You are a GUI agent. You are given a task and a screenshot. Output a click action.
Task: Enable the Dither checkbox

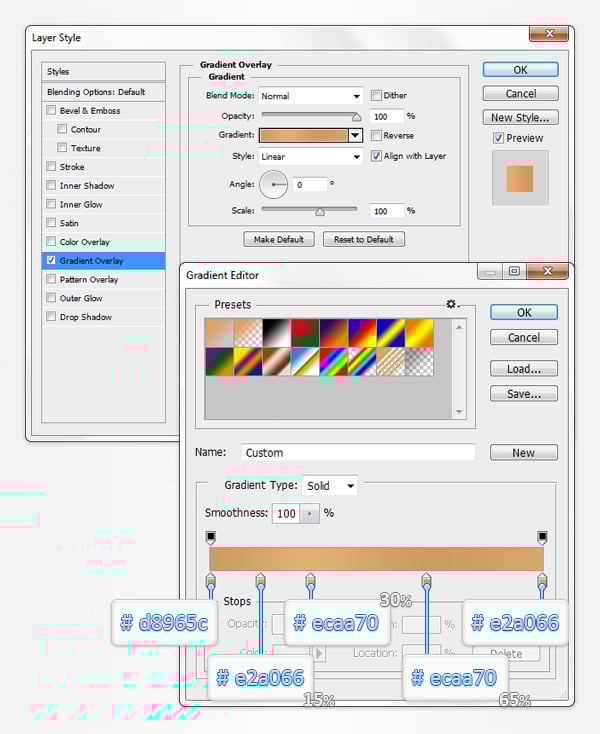377,96
